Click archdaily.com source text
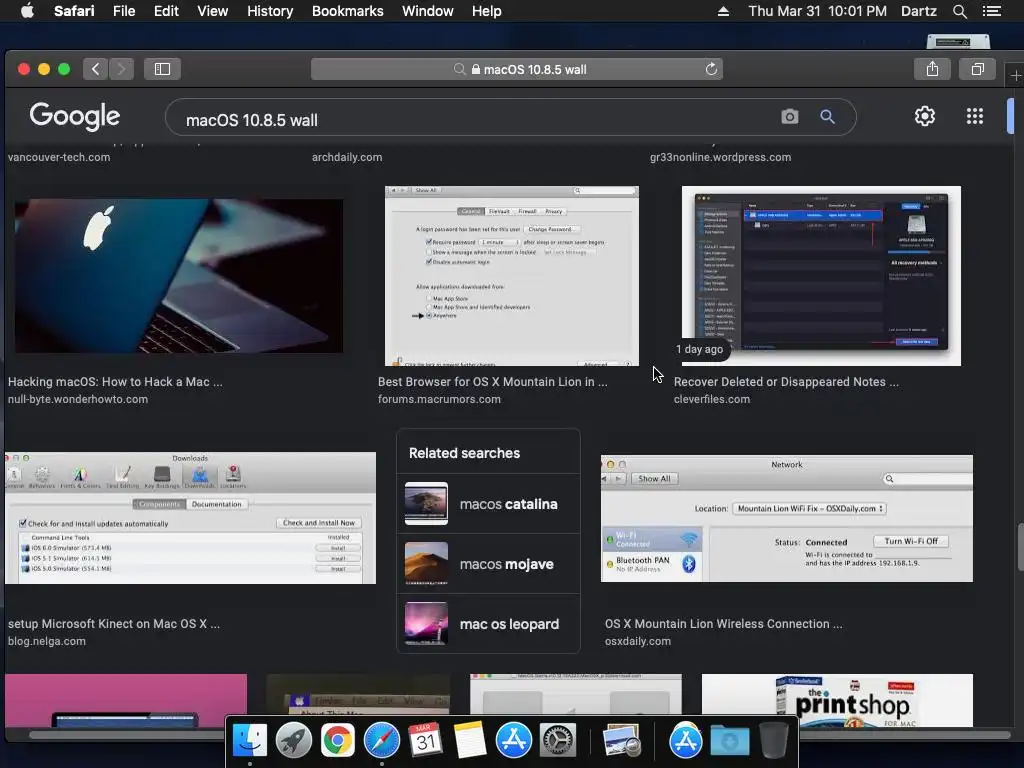 [x=347, y=157]
